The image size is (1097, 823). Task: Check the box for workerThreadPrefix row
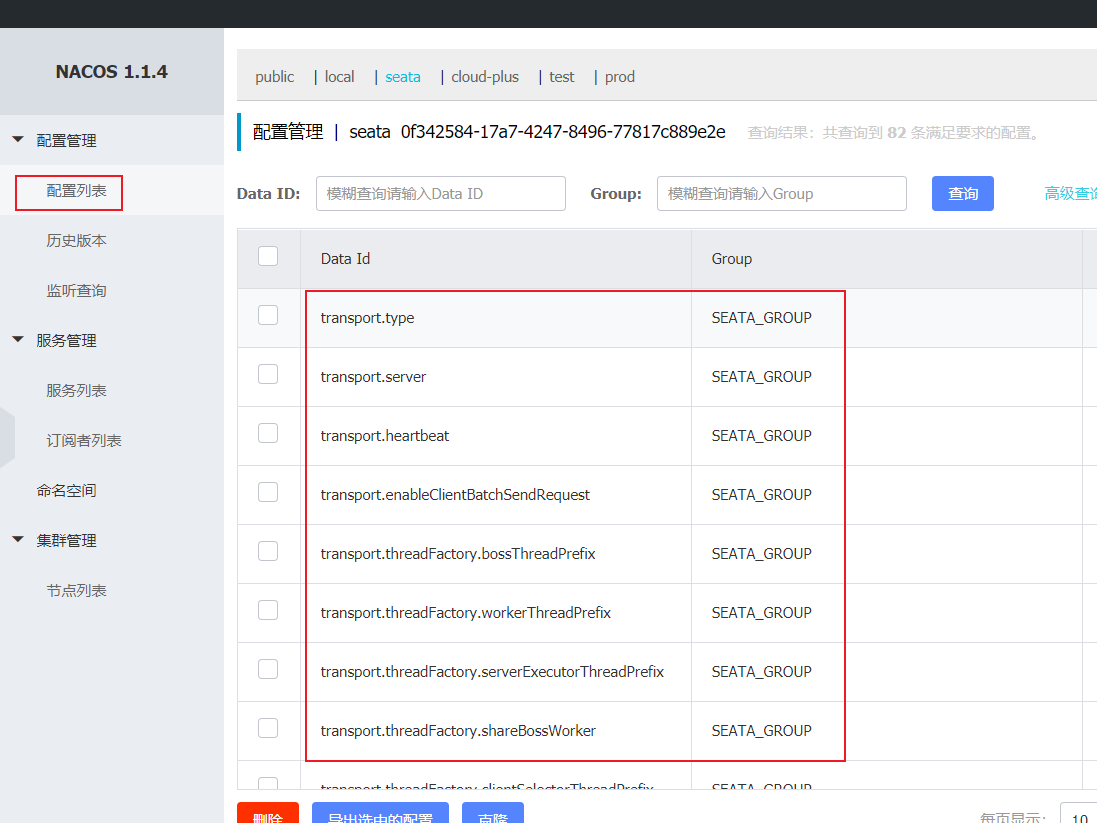tap(268, 610)
